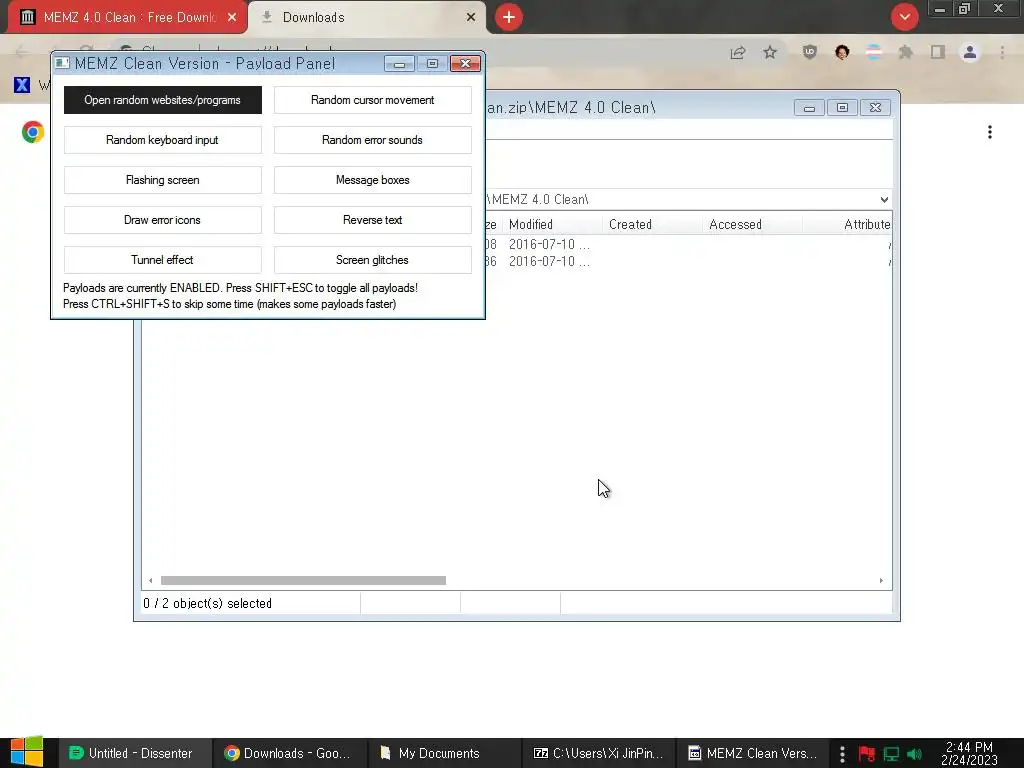Toggle the browser side panel icon
This screenshot has height=768, width=1024.
click(938, 52)
